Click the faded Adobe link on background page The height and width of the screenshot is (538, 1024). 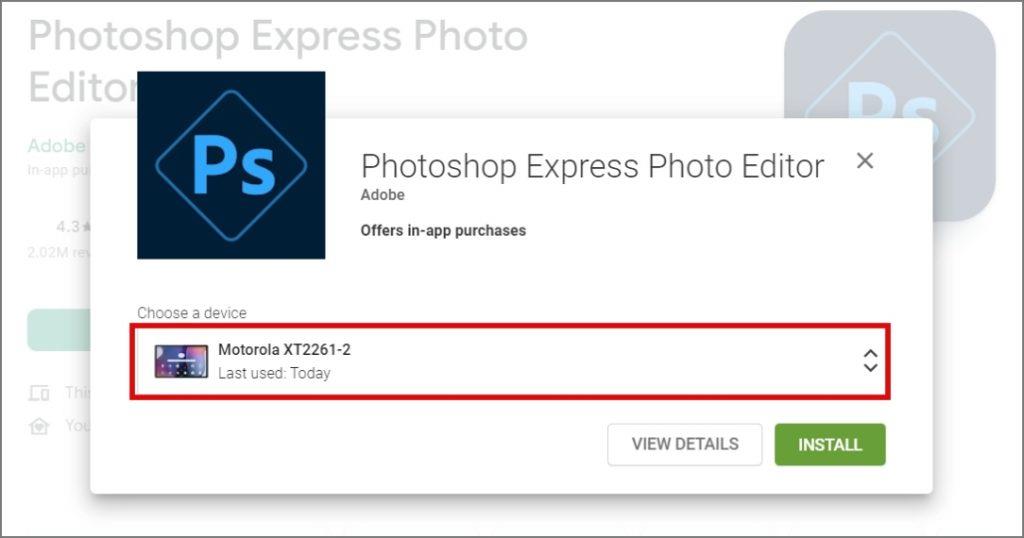pos(57,146)
